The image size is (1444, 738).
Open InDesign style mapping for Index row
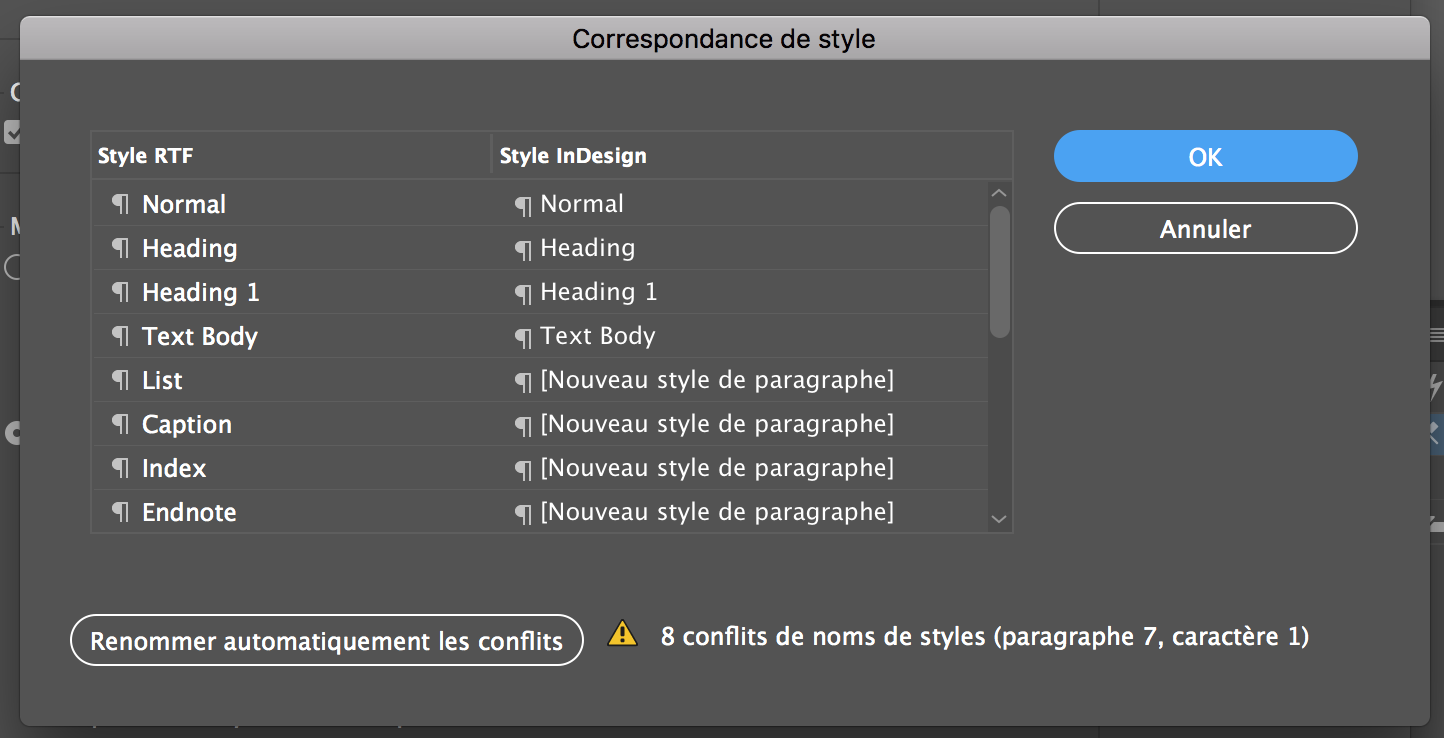(x=740, y=468)
